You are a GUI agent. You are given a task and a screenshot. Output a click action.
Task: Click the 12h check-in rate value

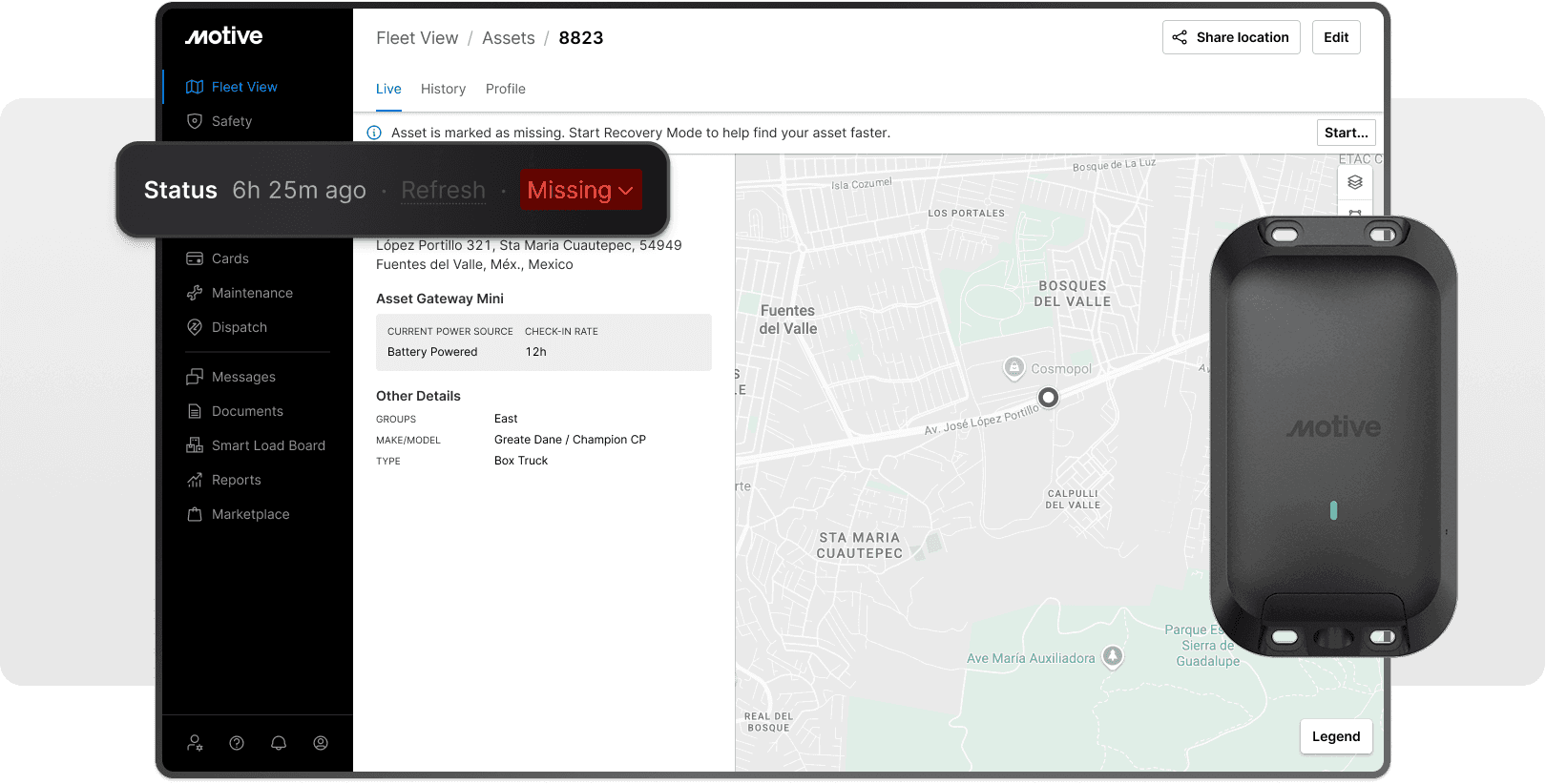tap(535, 352)
